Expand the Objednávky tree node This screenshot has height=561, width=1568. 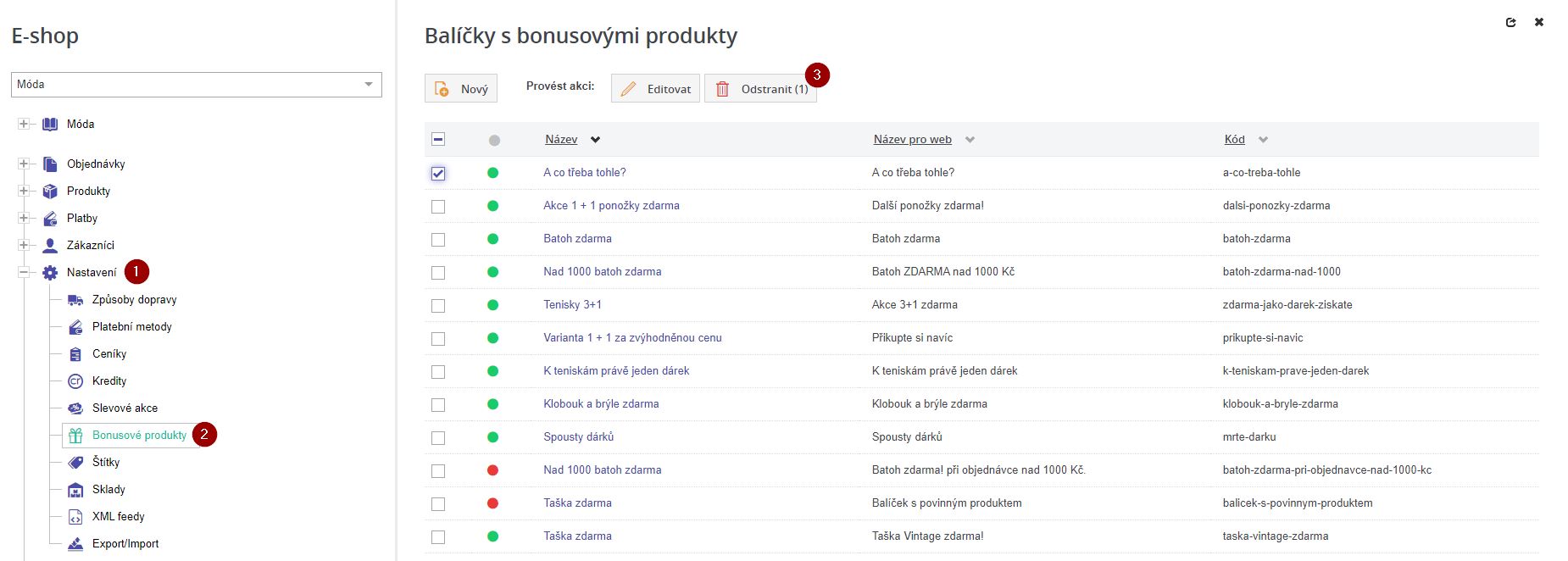click(24, 164)
